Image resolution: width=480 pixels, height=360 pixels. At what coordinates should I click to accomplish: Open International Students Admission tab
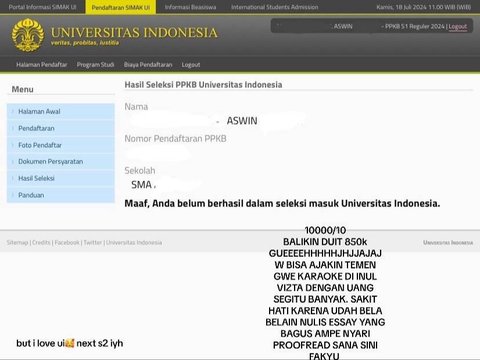275,7
